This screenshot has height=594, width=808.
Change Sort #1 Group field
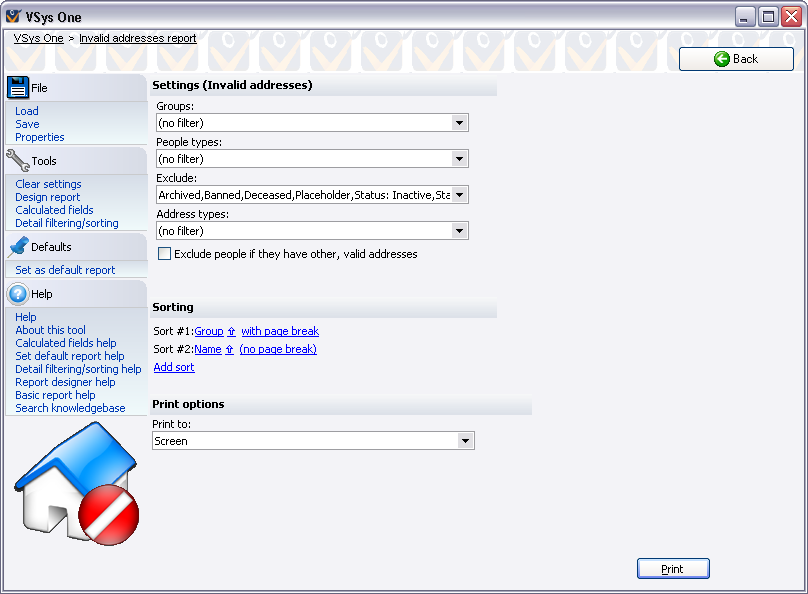(x=209, y=331)
